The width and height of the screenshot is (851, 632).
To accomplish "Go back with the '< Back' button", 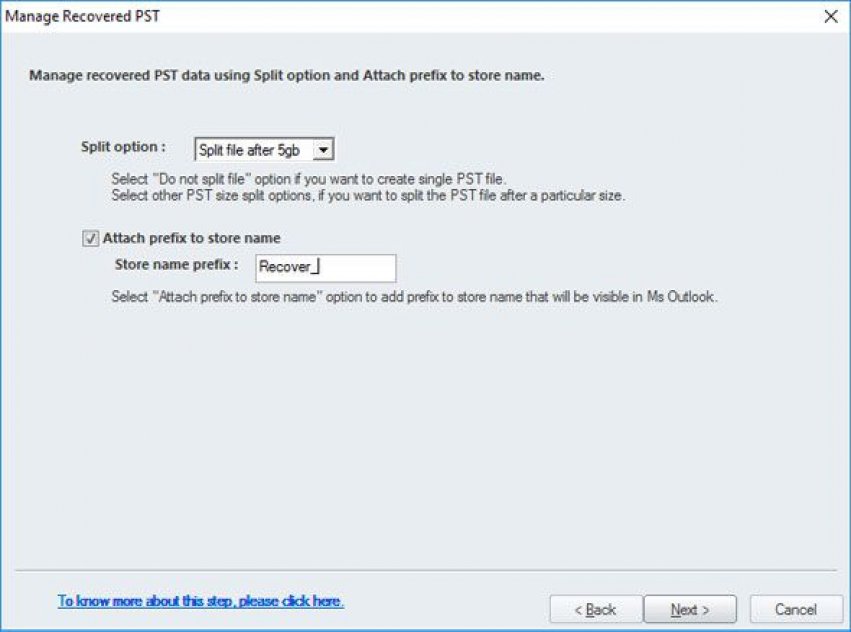I will click(x=596, y=610).
